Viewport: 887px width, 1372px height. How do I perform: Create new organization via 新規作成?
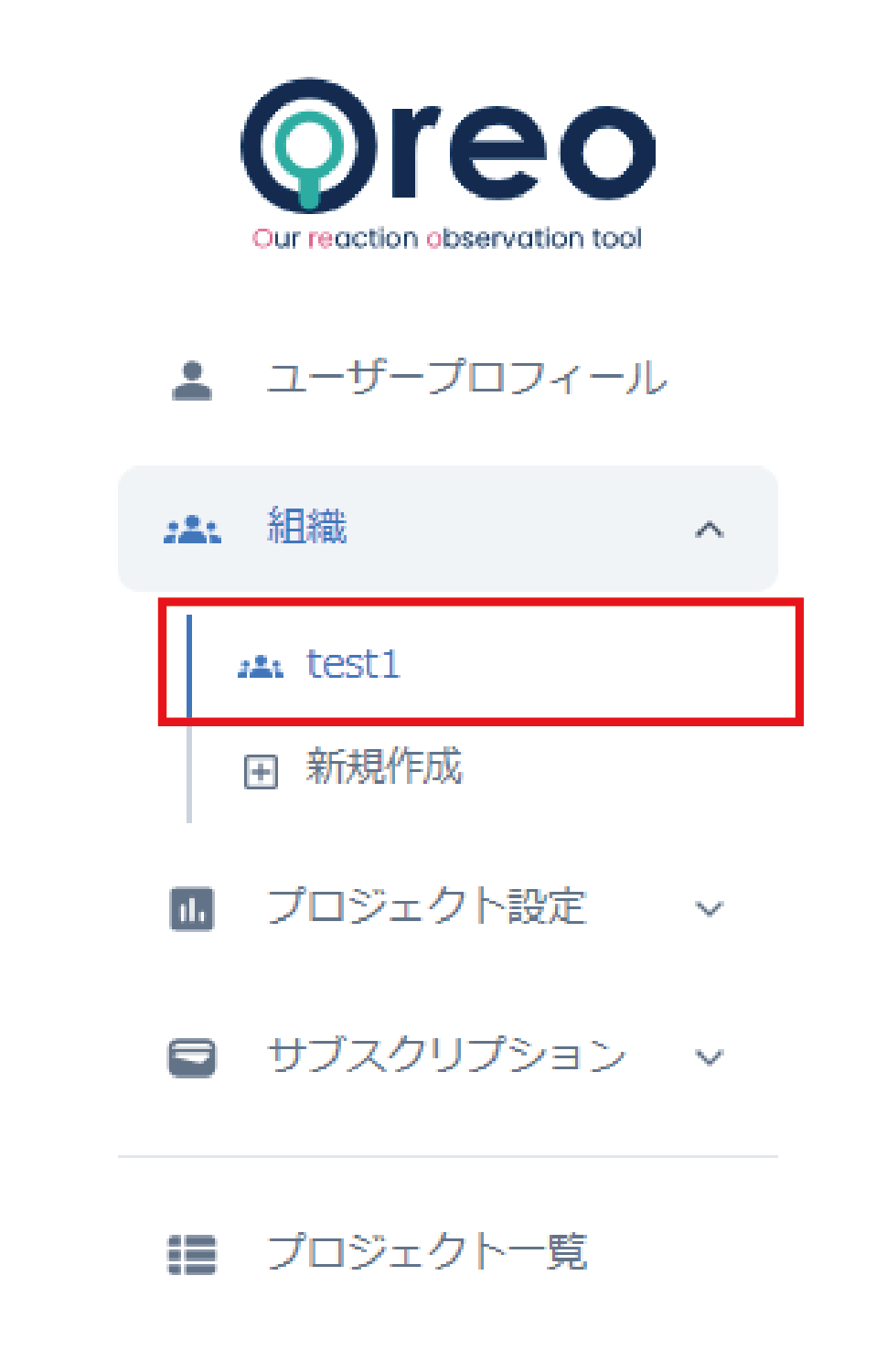point(384,766)
